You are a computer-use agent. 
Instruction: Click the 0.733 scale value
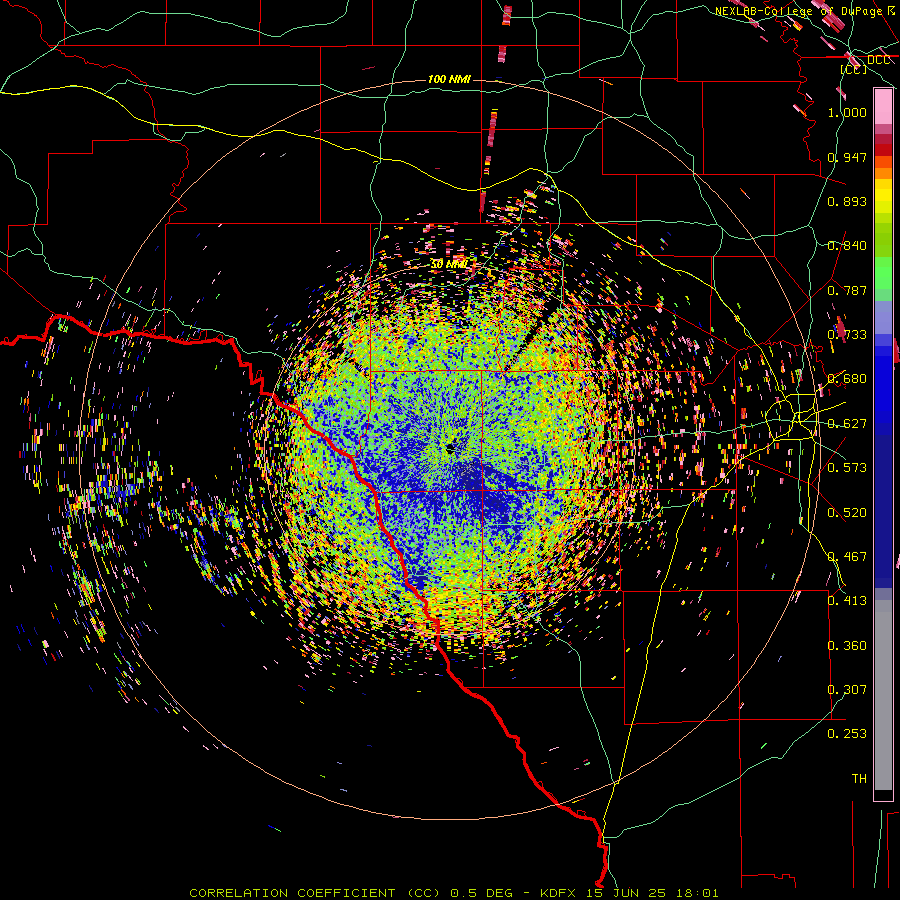coord(847,335)
